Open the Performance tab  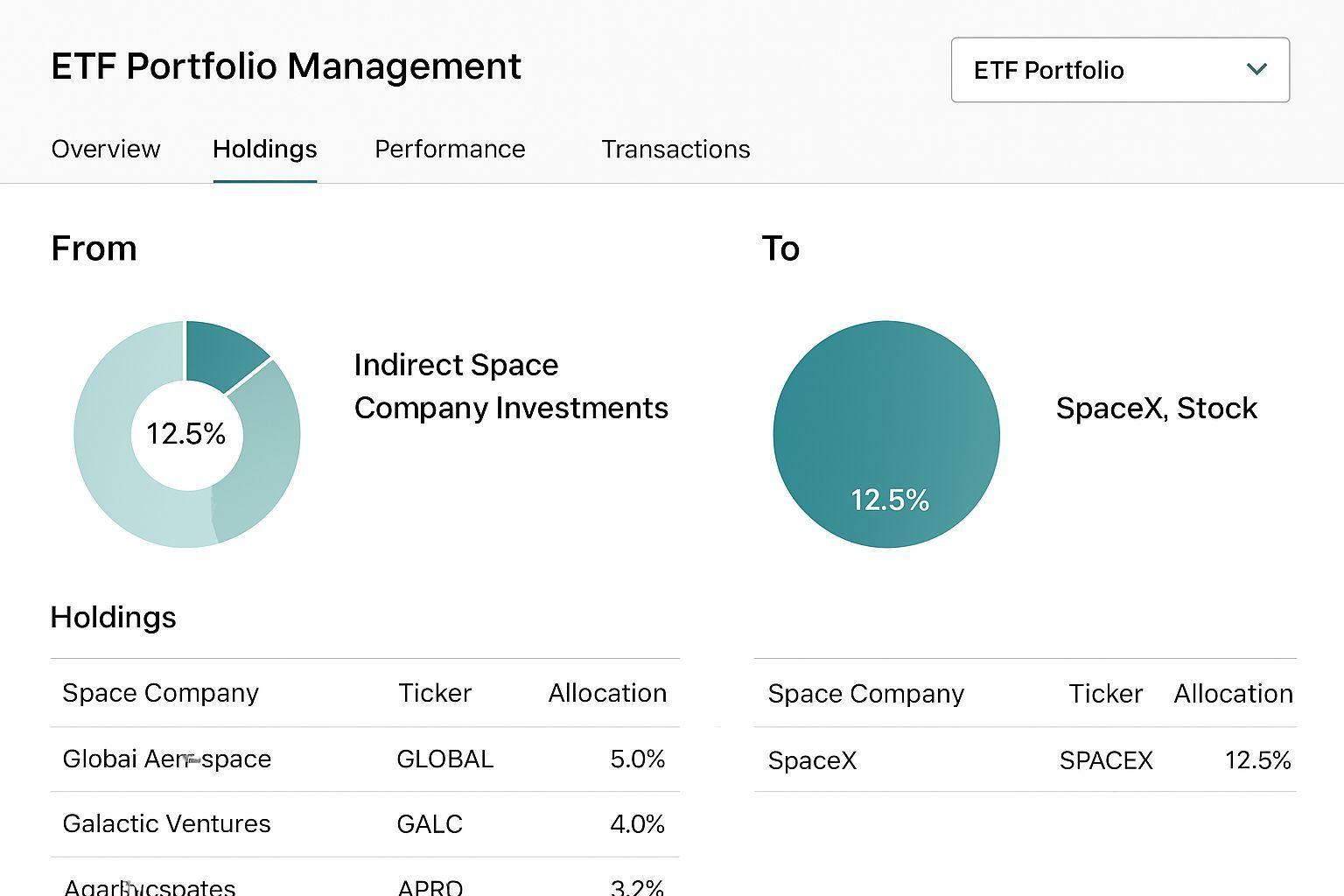[450, 149]
